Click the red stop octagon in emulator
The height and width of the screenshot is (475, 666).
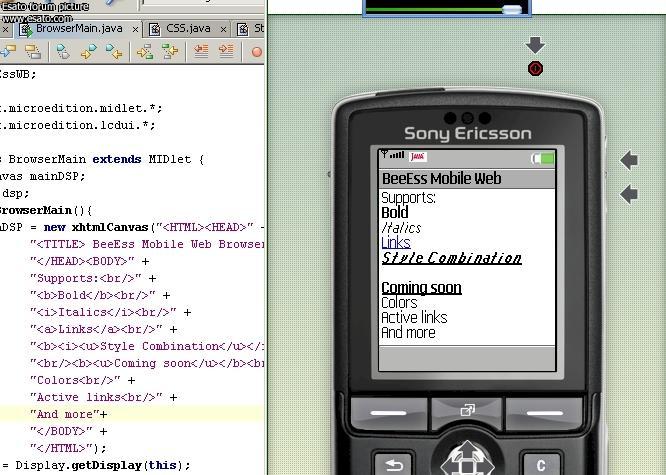pos(535,68)
